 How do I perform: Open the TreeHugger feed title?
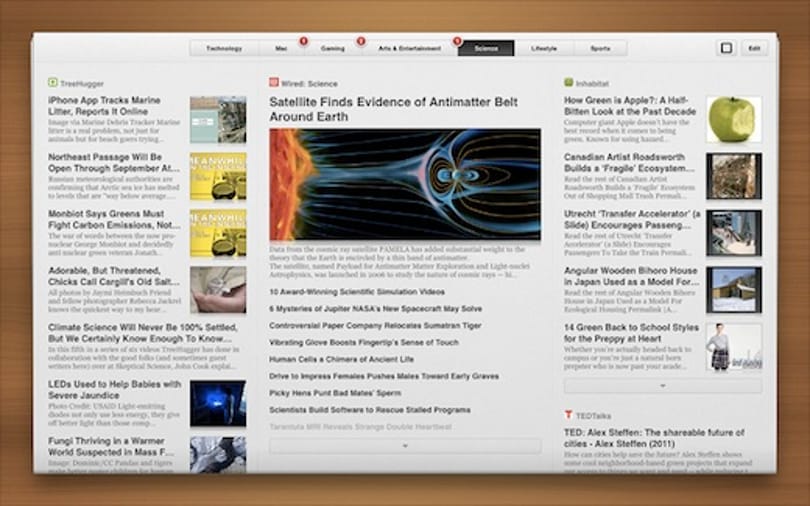[82, 84]
